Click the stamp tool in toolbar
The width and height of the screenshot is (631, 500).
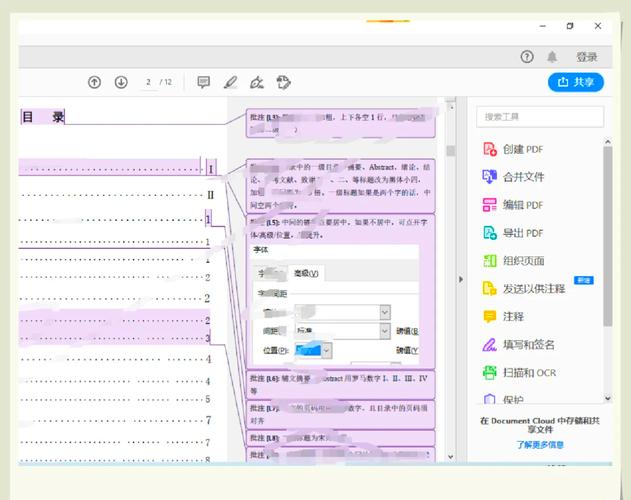point(283,83)
